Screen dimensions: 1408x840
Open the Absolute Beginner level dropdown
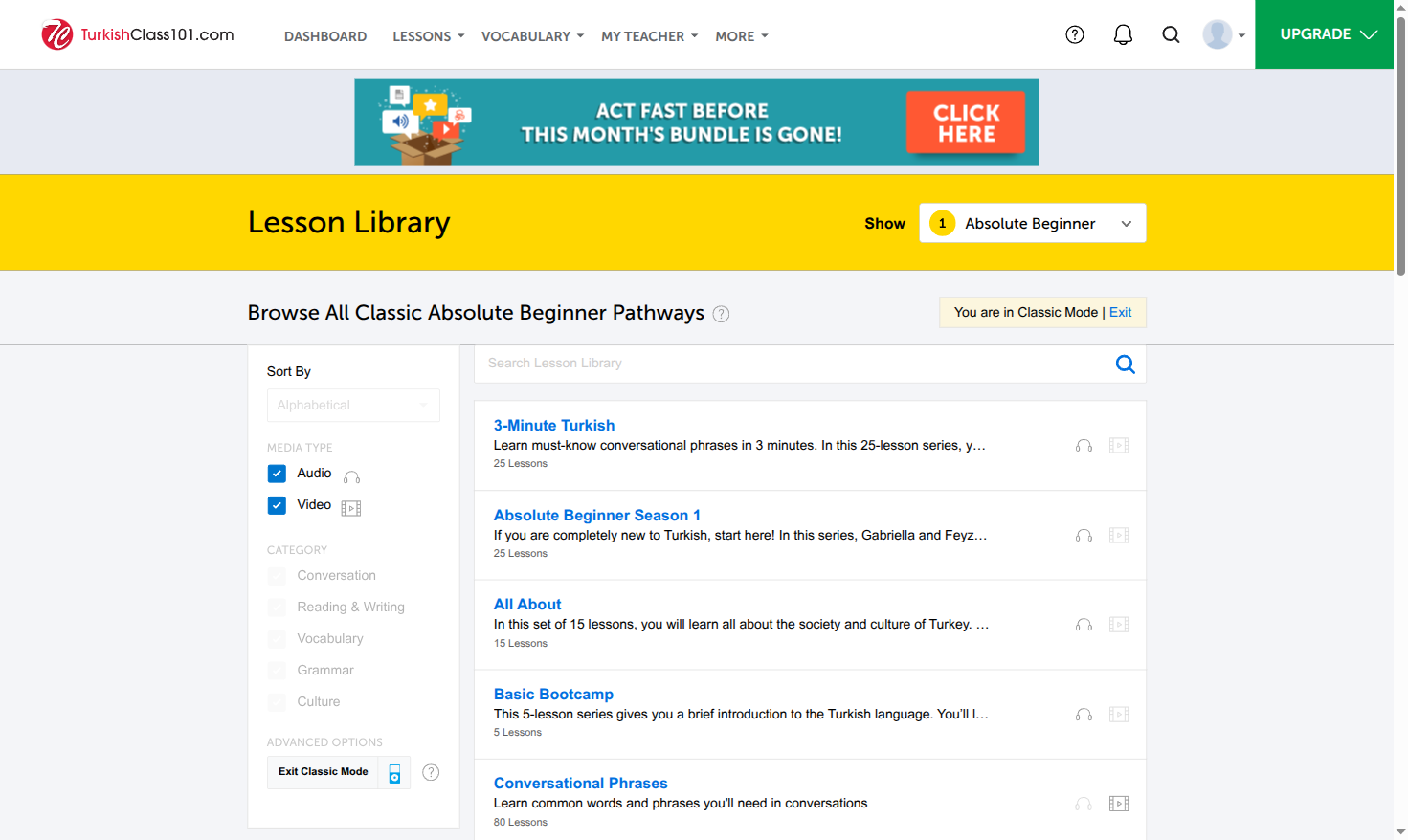pos(1033,223)
